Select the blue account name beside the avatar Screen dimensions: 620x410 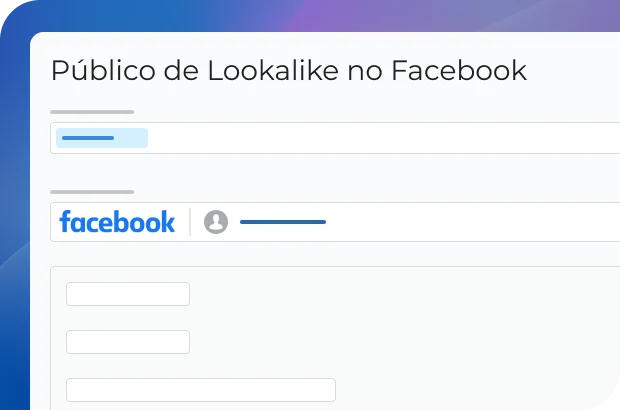pos(283,222)
